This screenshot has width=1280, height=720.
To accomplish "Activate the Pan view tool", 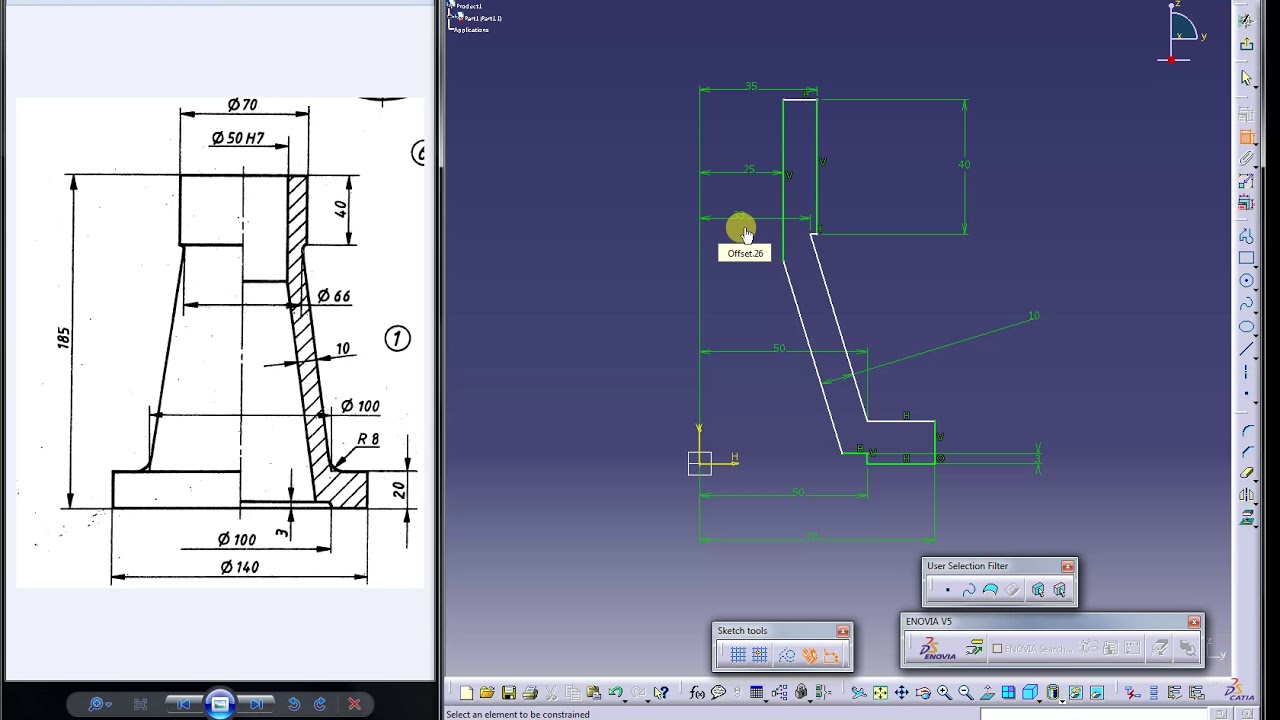I will point(902,692).
